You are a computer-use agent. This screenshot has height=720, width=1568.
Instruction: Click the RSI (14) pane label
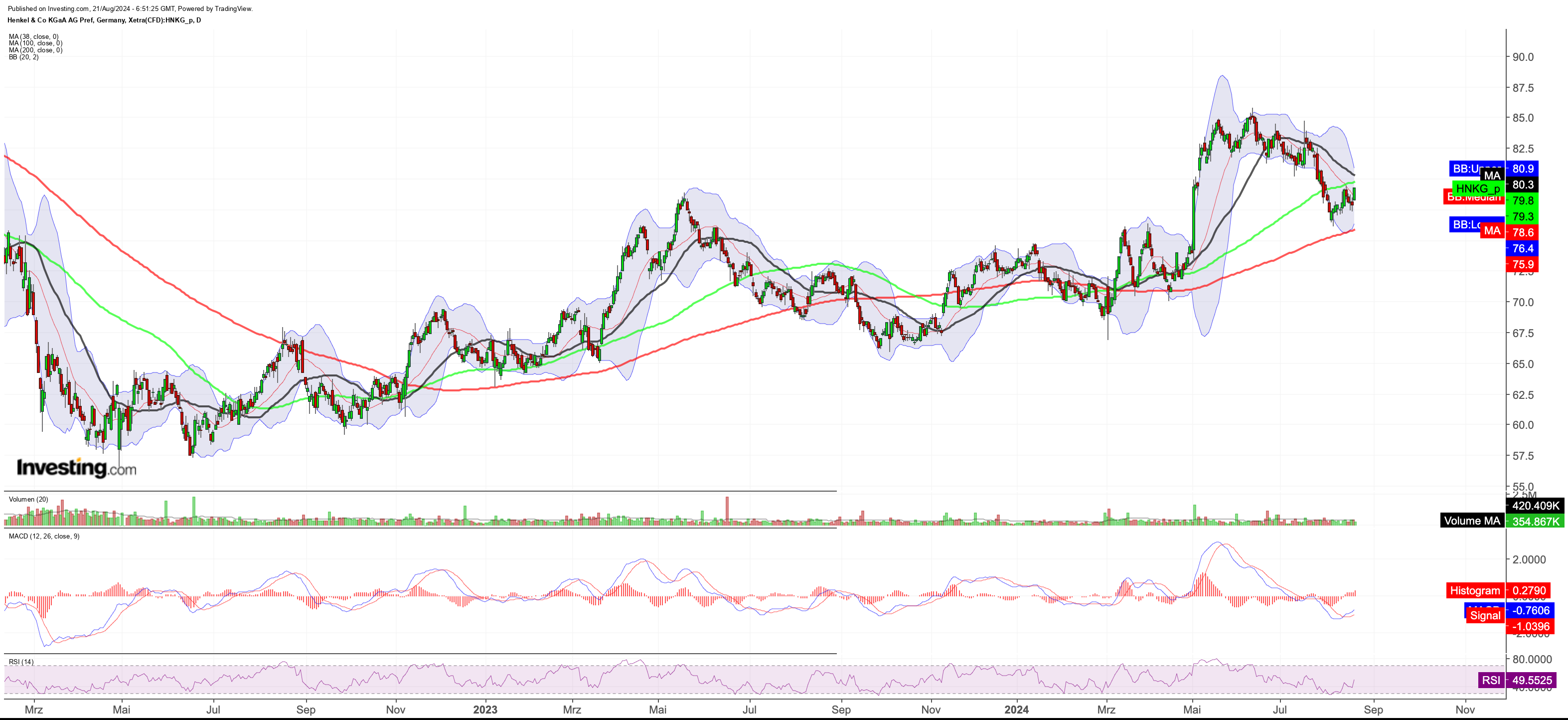coord(21,662)
